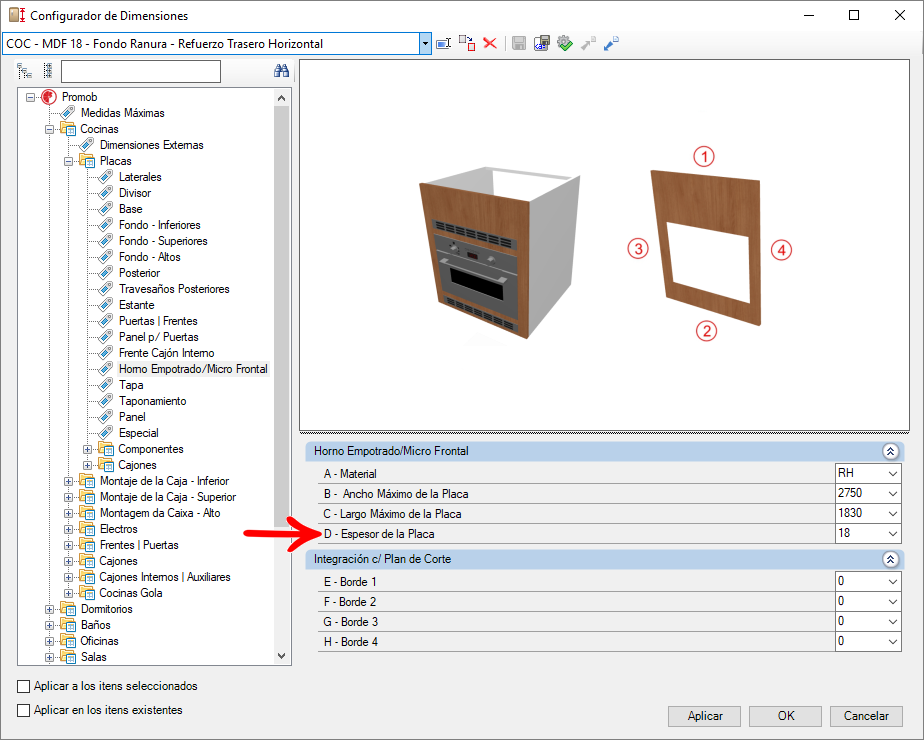Open Ancho Máximo de la Placa dropdown
Screen dimensions: 924x740
point(893,494)
